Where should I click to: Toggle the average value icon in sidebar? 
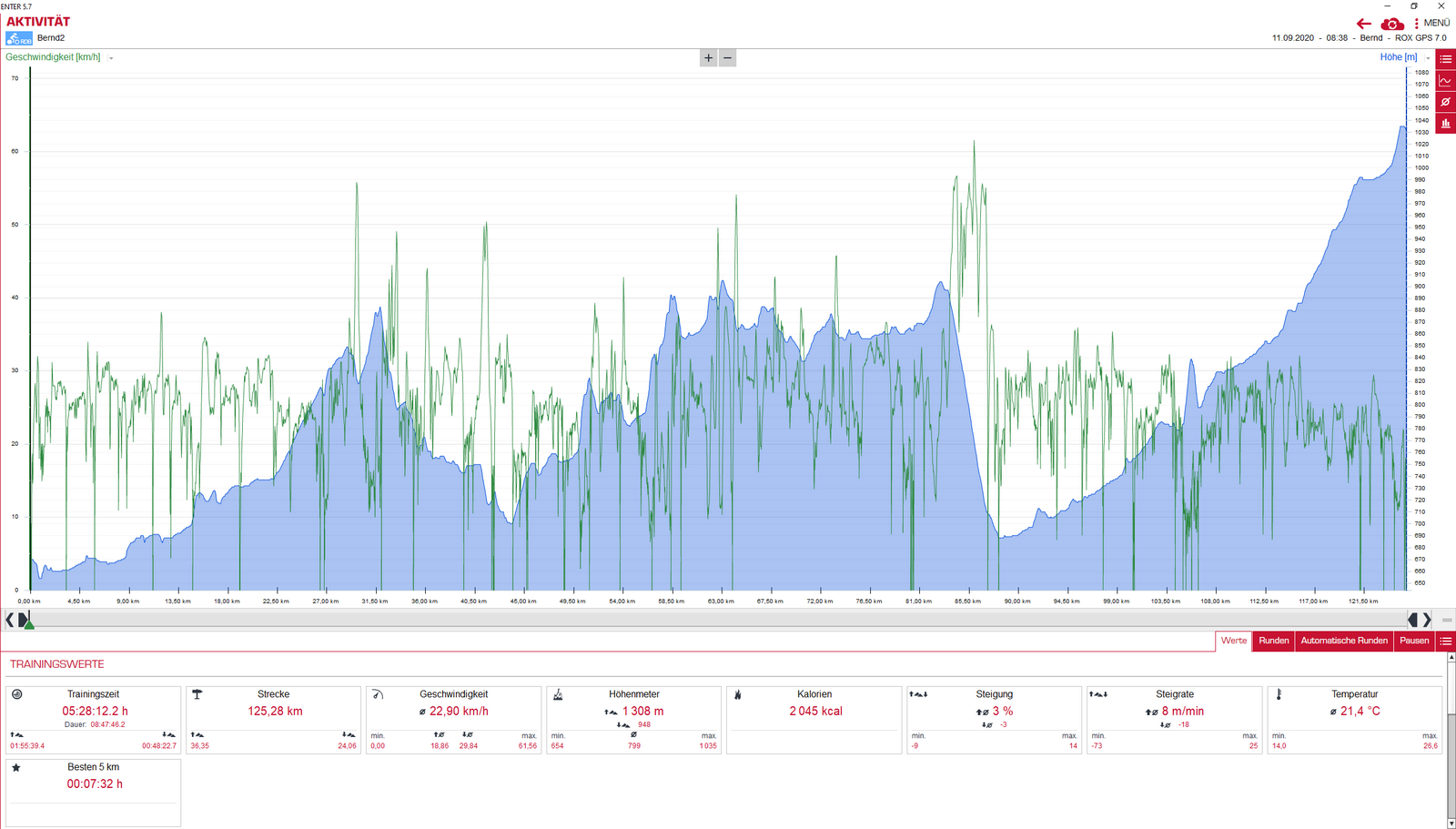pos(1445,102)
